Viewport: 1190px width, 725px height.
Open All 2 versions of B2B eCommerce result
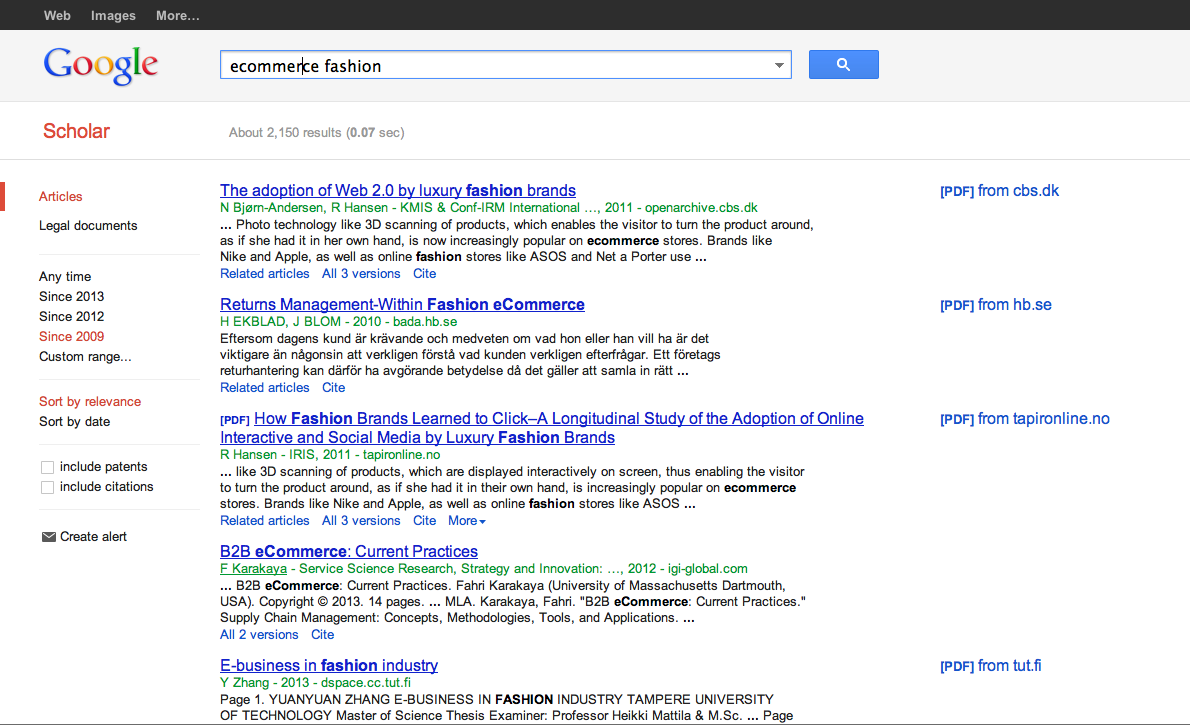click(259, 635)
